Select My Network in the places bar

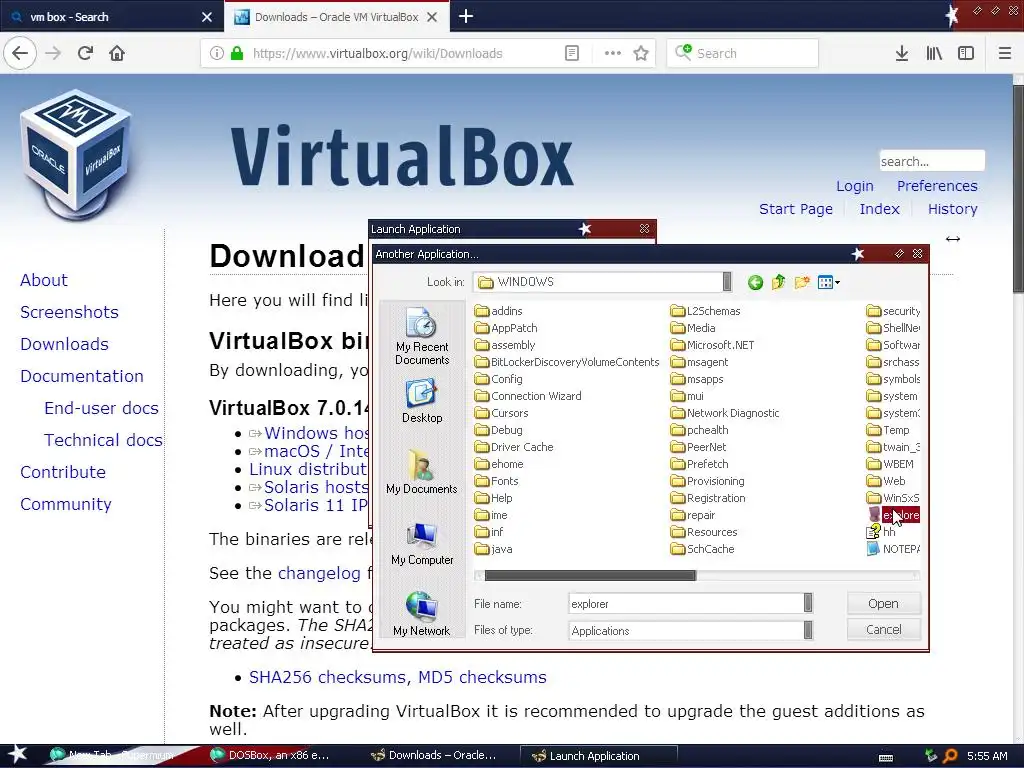[422, 613]
